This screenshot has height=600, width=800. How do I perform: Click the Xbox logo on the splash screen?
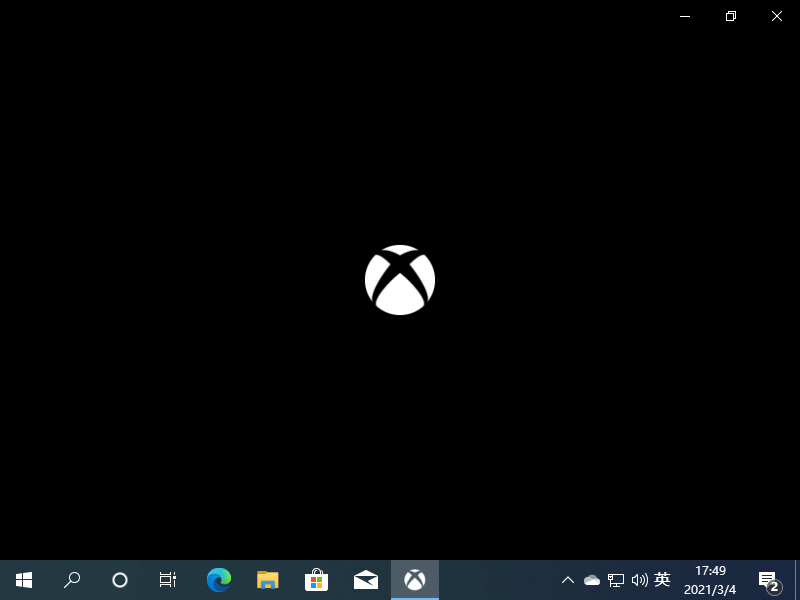click(400, 280)
